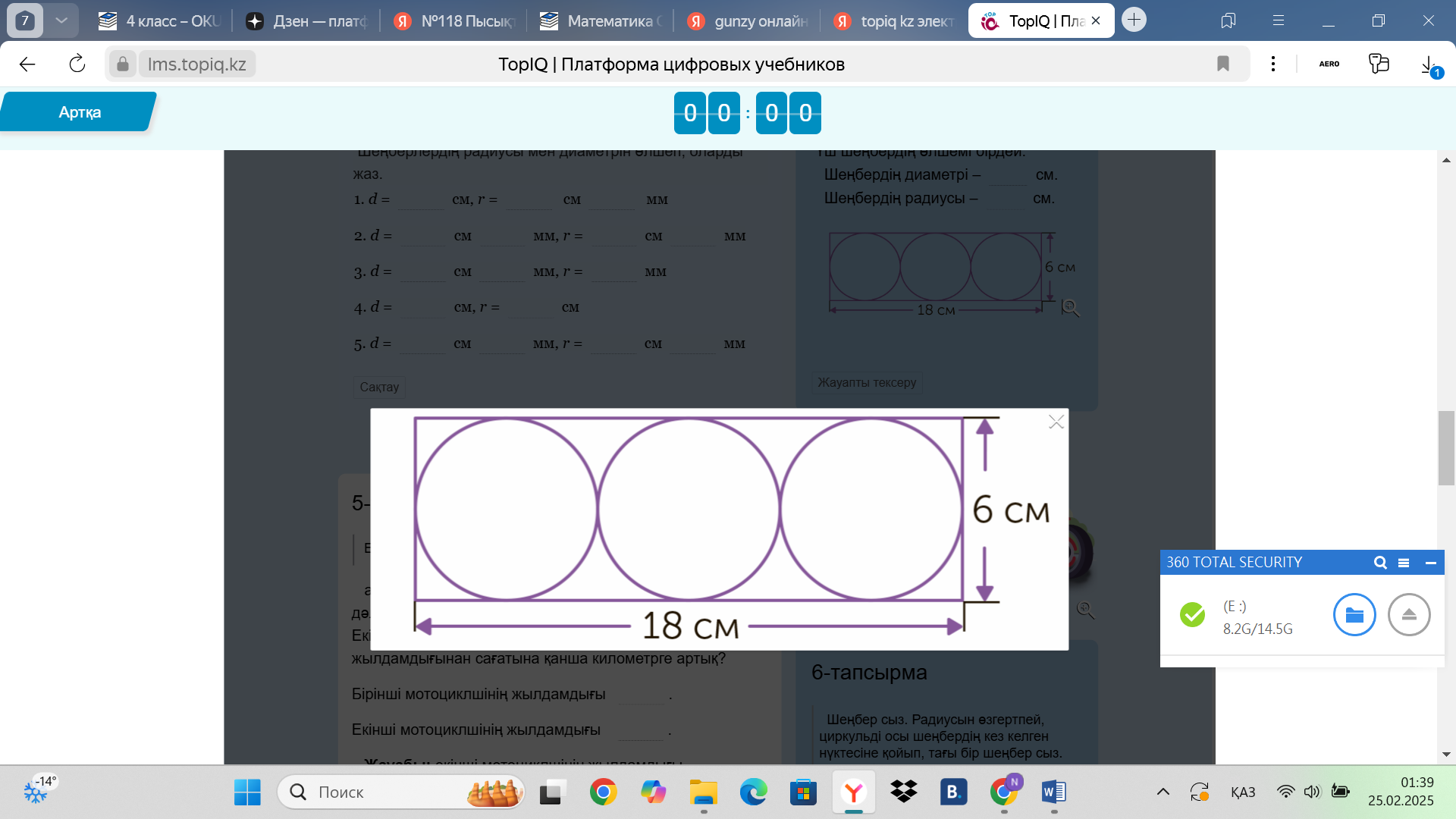Close the enlarged circle diagram popup
The height and width of the screenshot is (819, 1456).
[1056, 422]
